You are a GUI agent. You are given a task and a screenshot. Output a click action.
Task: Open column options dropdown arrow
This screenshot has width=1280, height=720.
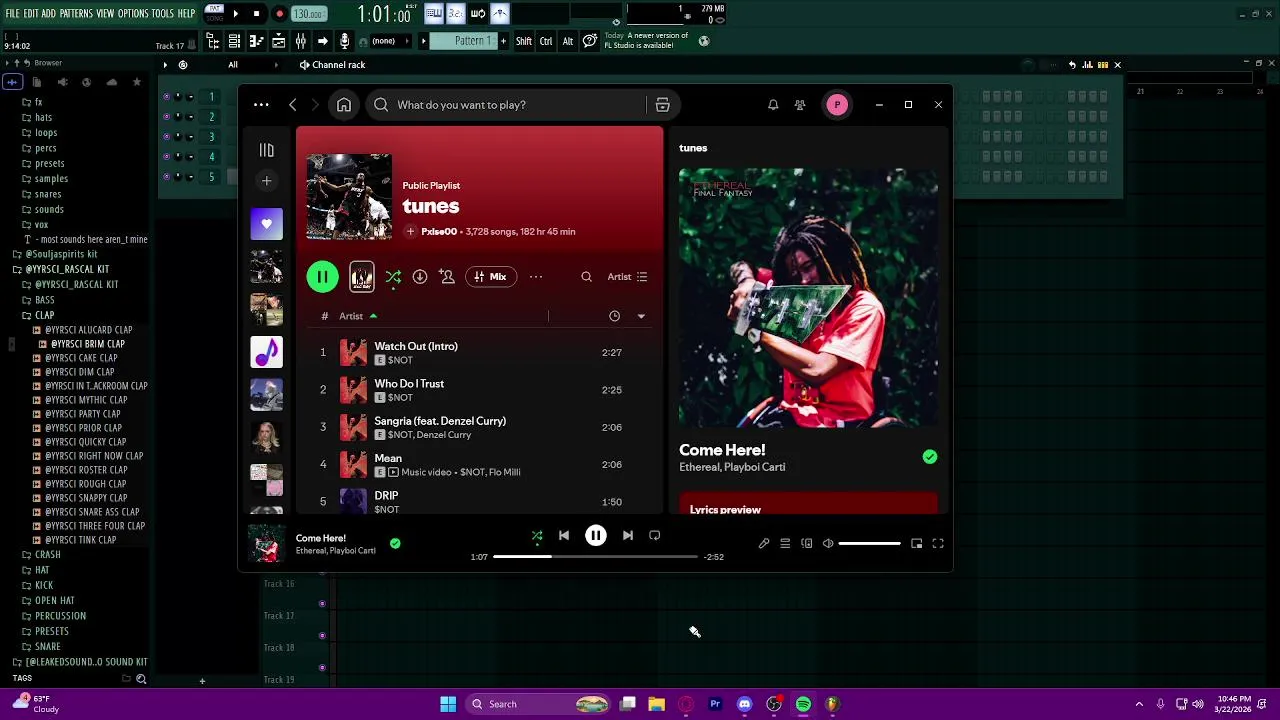point(641,316)
